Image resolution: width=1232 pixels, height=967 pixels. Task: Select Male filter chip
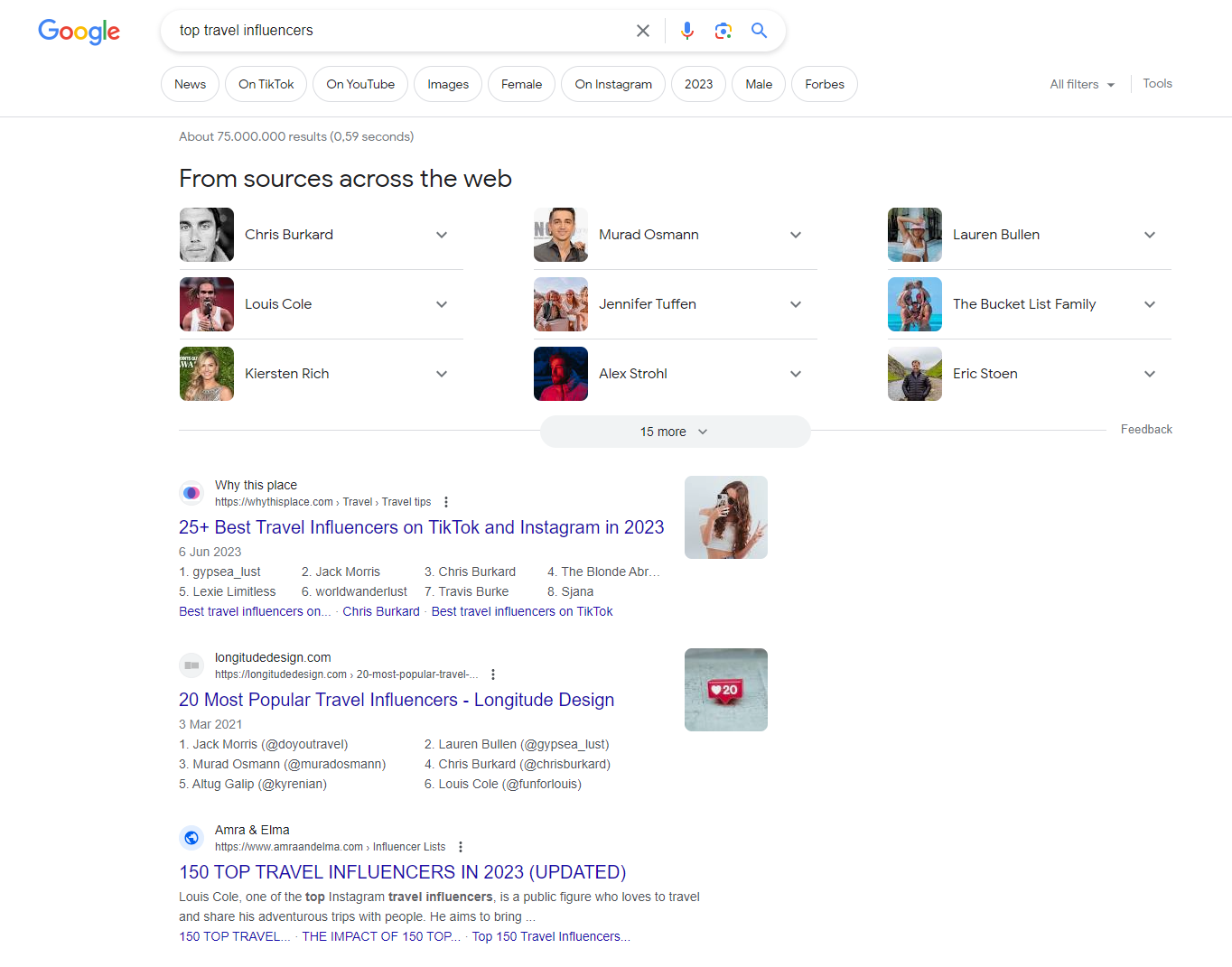pyautogui.click(x=759, y=84)
